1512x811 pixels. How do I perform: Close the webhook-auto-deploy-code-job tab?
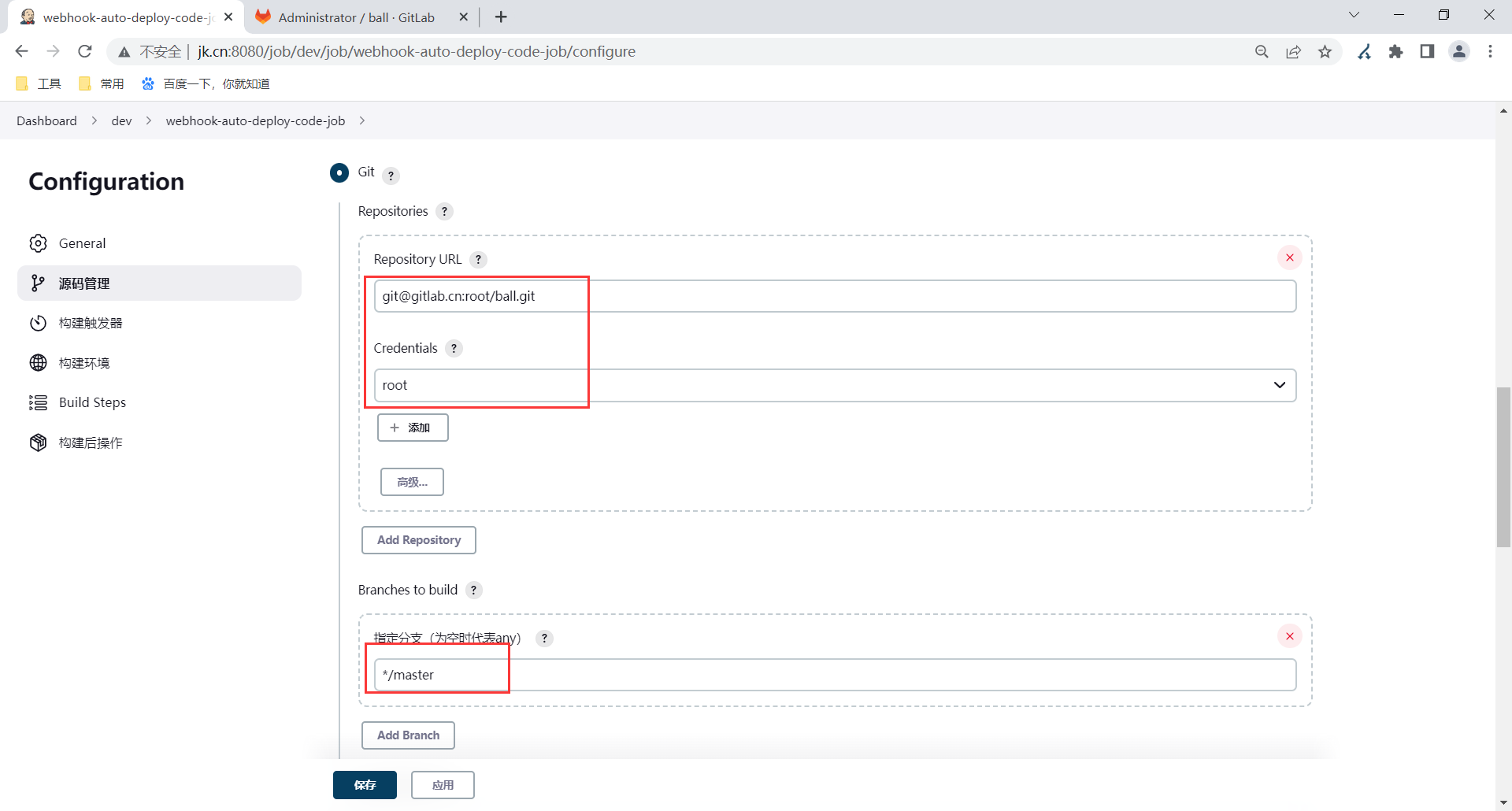tap(228, 17)
